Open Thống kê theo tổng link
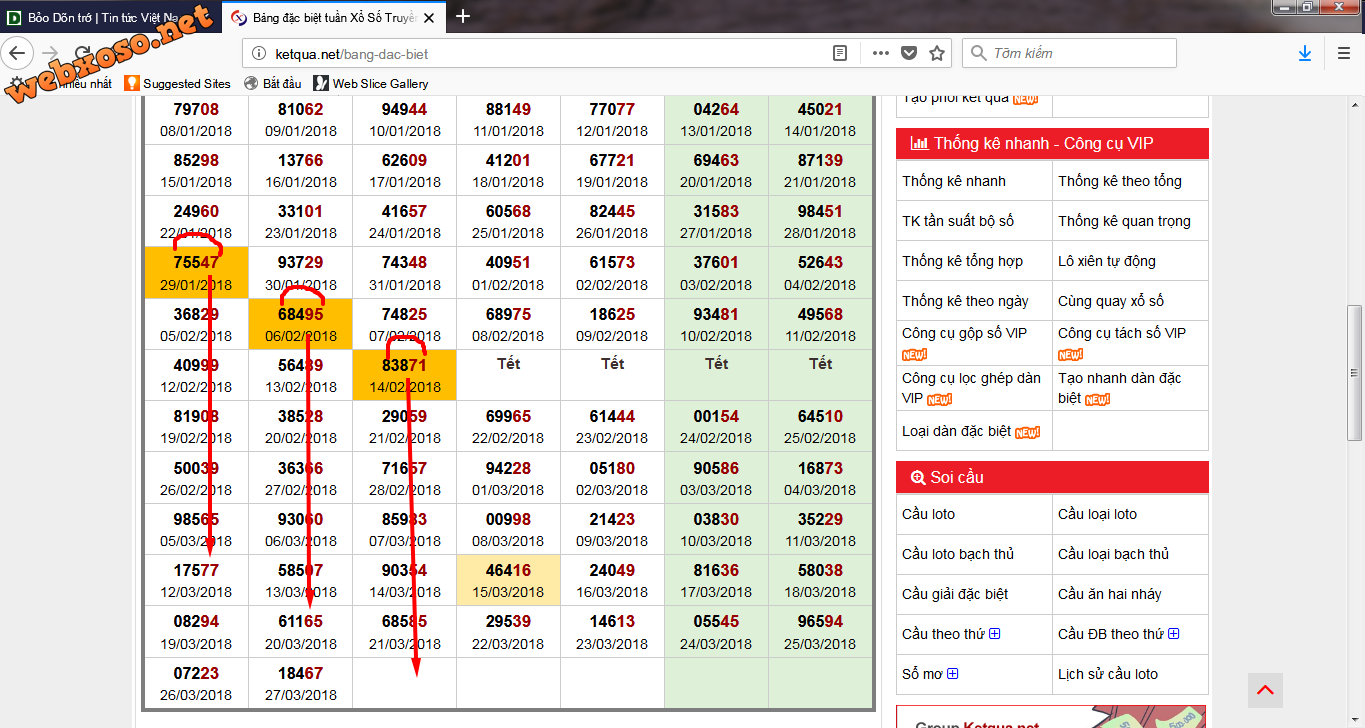Viewport: 1365px width, 728px height. tap(1120, 181)
